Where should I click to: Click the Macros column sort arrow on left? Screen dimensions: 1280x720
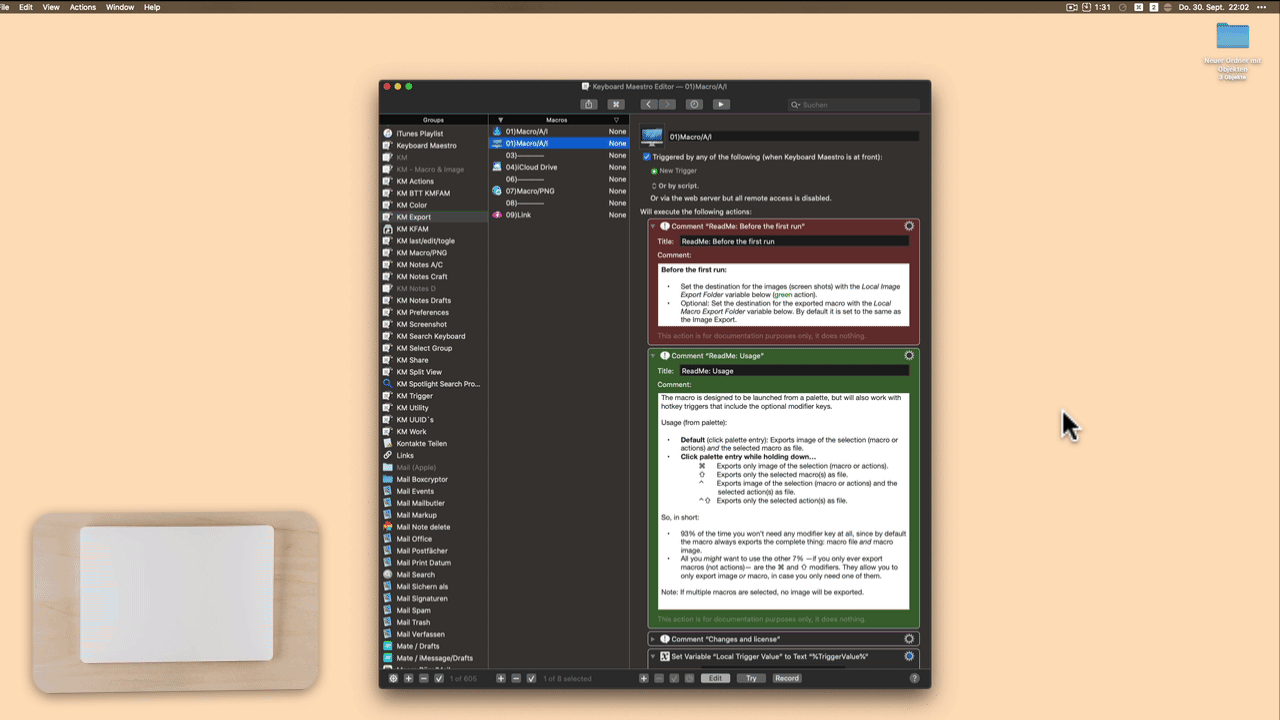pyautogui.click(x=500, y=120)
